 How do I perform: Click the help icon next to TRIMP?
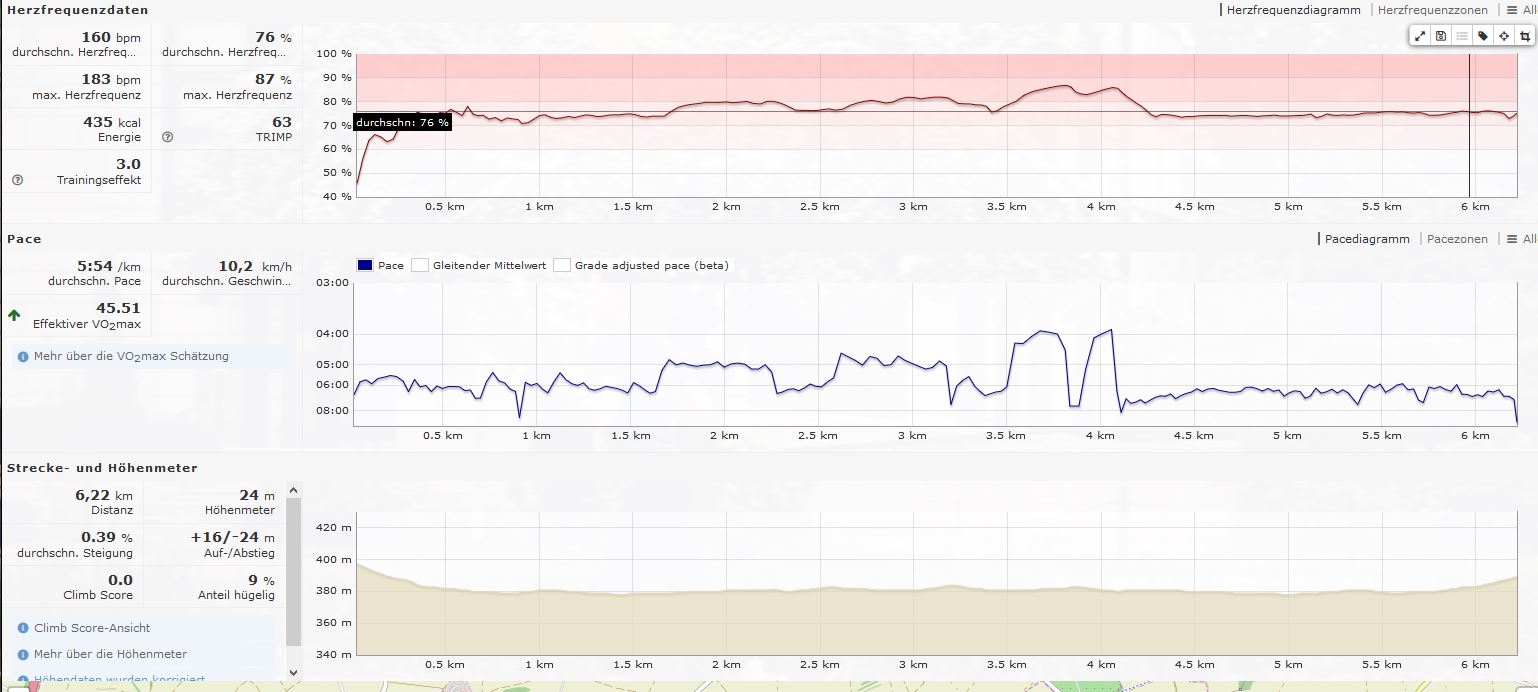167,137
